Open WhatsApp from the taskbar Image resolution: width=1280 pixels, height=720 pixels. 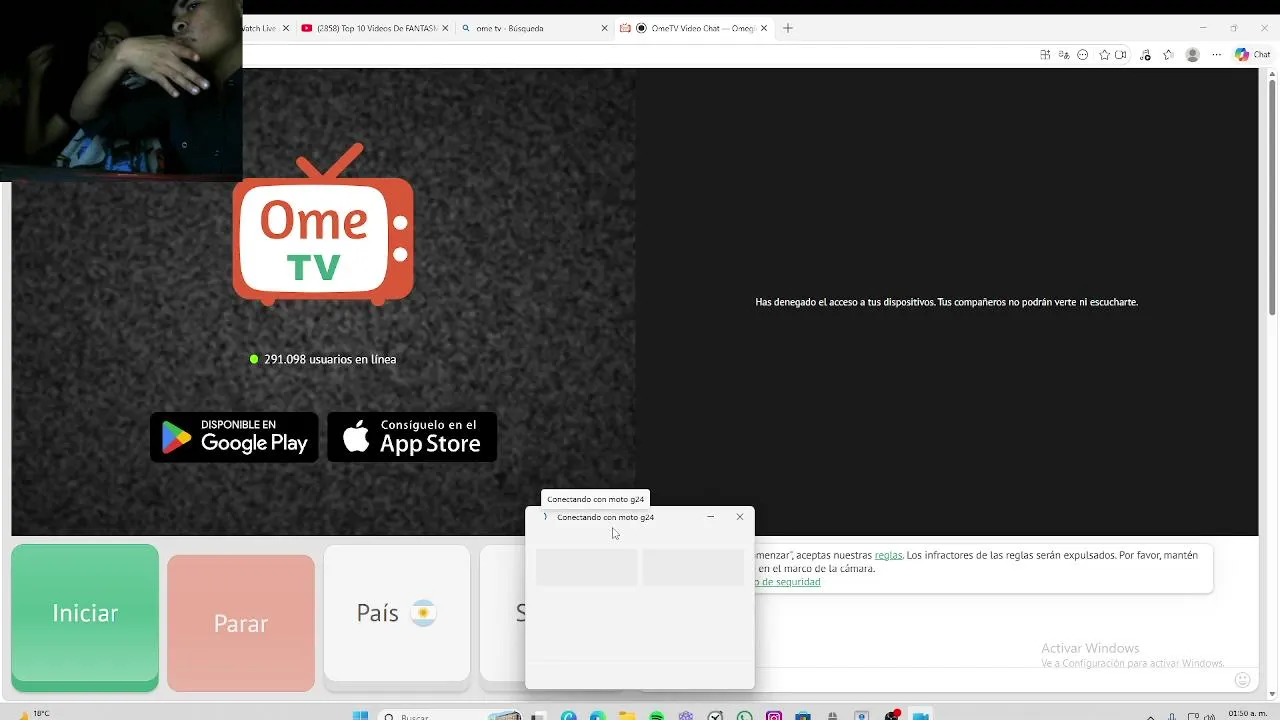[744, 716]
